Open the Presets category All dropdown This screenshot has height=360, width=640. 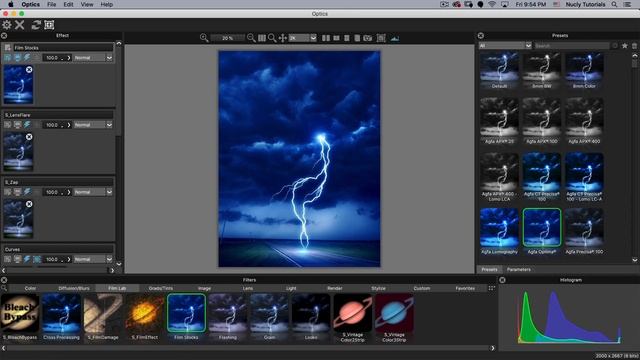point(505,46)
